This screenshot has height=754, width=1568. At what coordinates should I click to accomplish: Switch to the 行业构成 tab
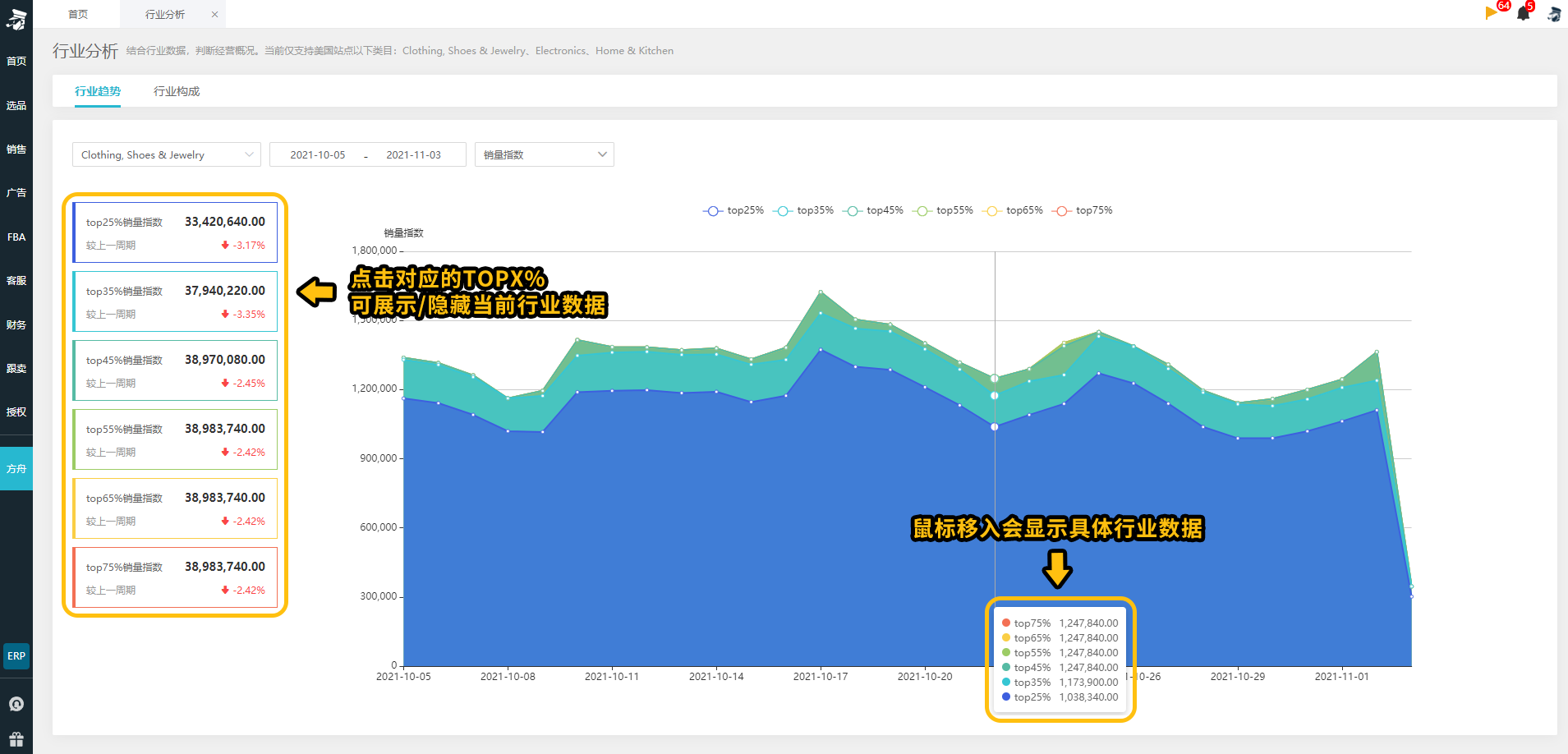(x=177, y=91)
